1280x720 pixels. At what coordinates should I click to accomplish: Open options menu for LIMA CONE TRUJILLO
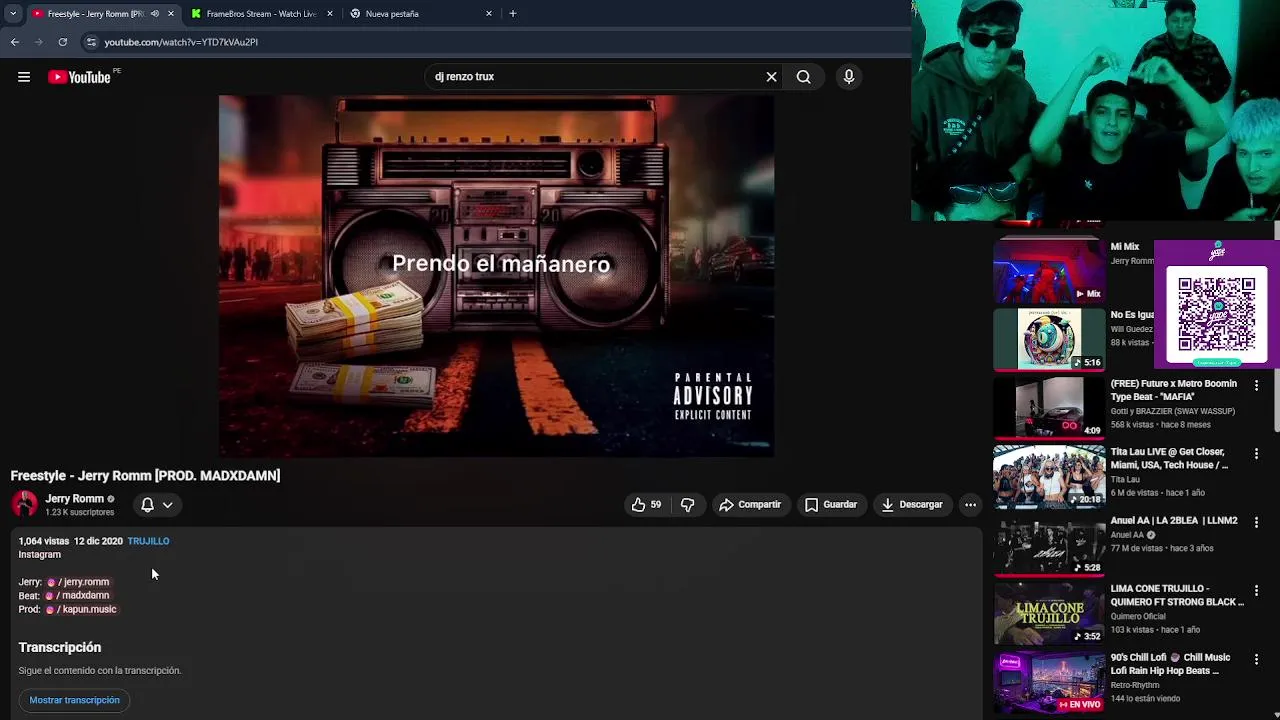coord(1256,591)
